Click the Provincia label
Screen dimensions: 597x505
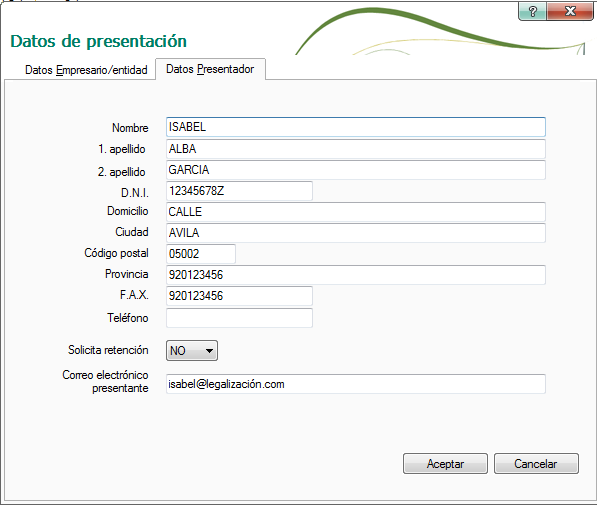tap(126, 274)
